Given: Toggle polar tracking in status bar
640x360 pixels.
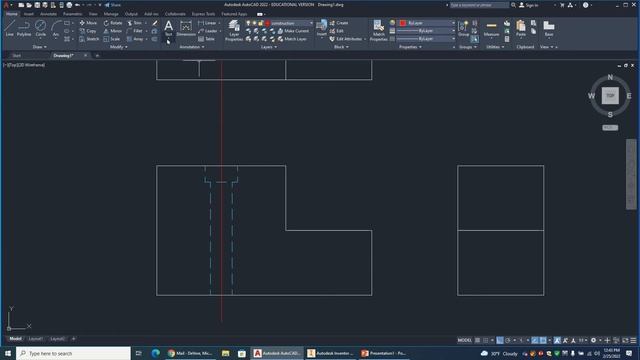Looking at the screenshot, I should 508,340.
